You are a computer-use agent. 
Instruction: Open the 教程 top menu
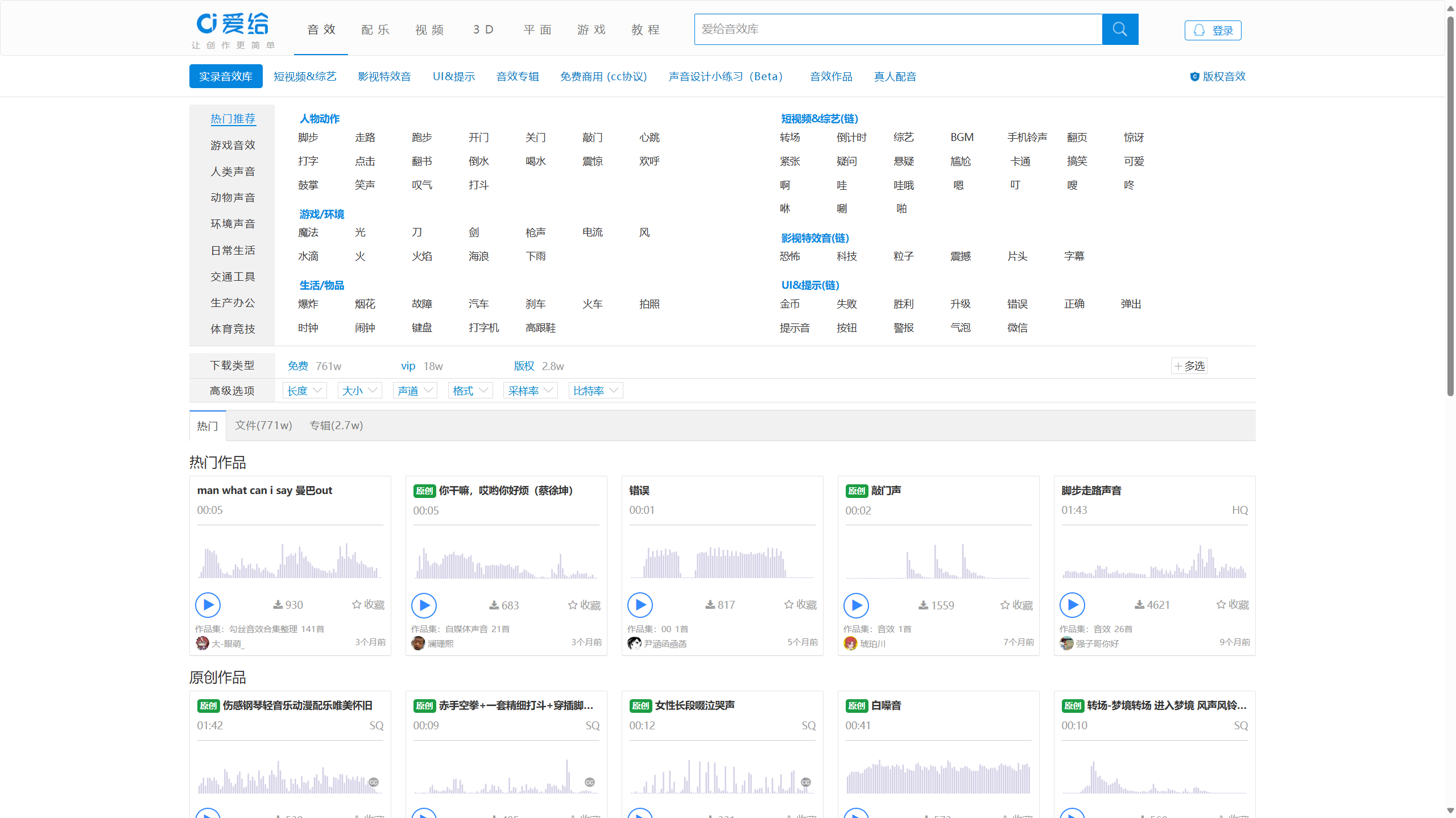click(x=645, y=30)
